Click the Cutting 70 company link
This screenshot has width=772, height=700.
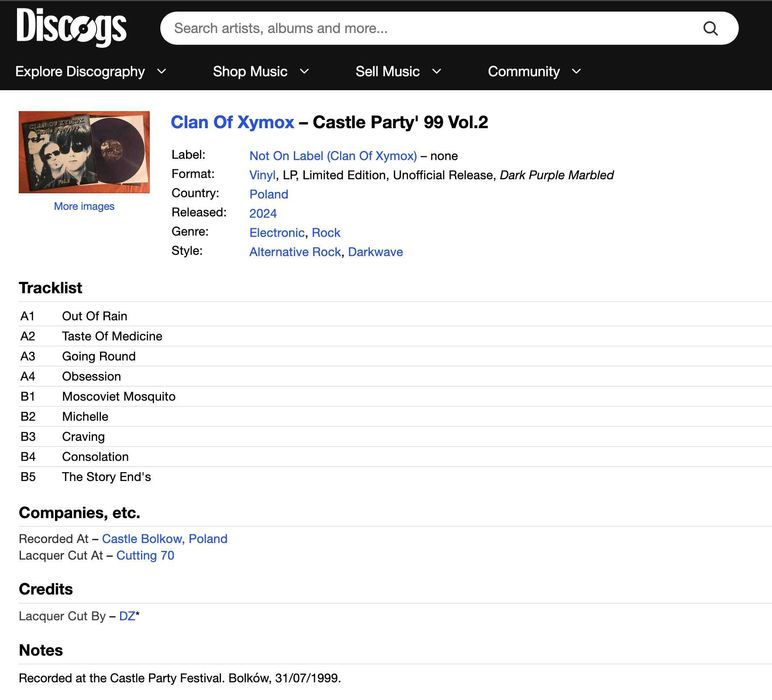pos(145,556)
